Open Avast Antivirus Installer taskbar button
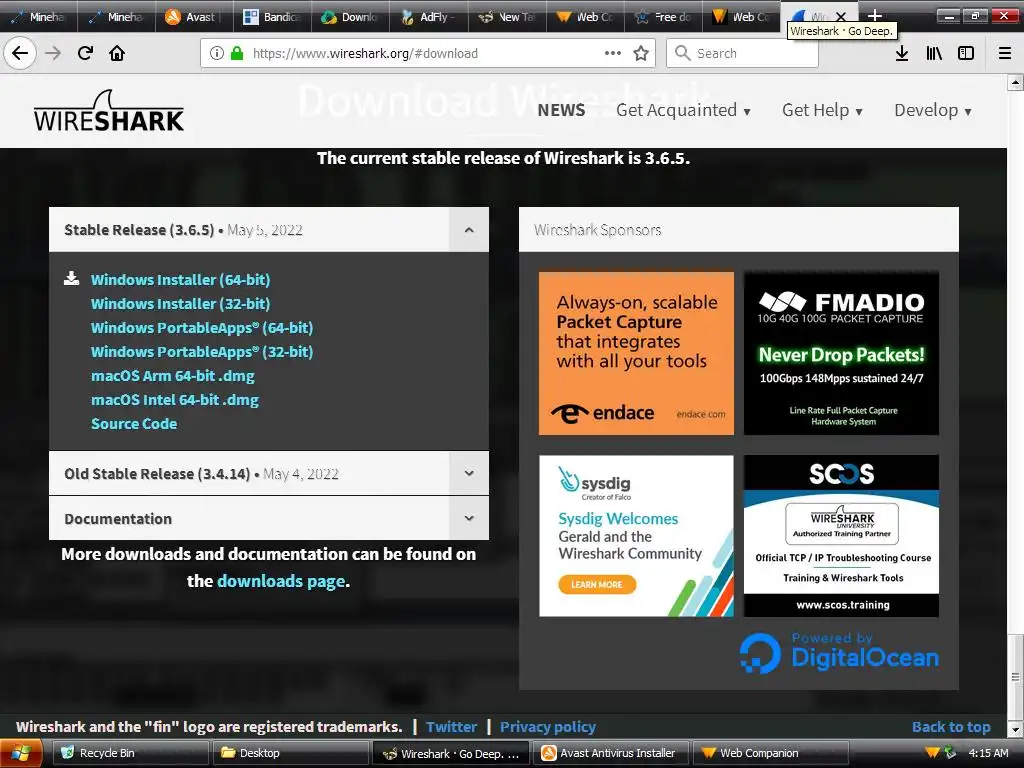The width and height of the screenshot is (1024, 768). (613, 753)
